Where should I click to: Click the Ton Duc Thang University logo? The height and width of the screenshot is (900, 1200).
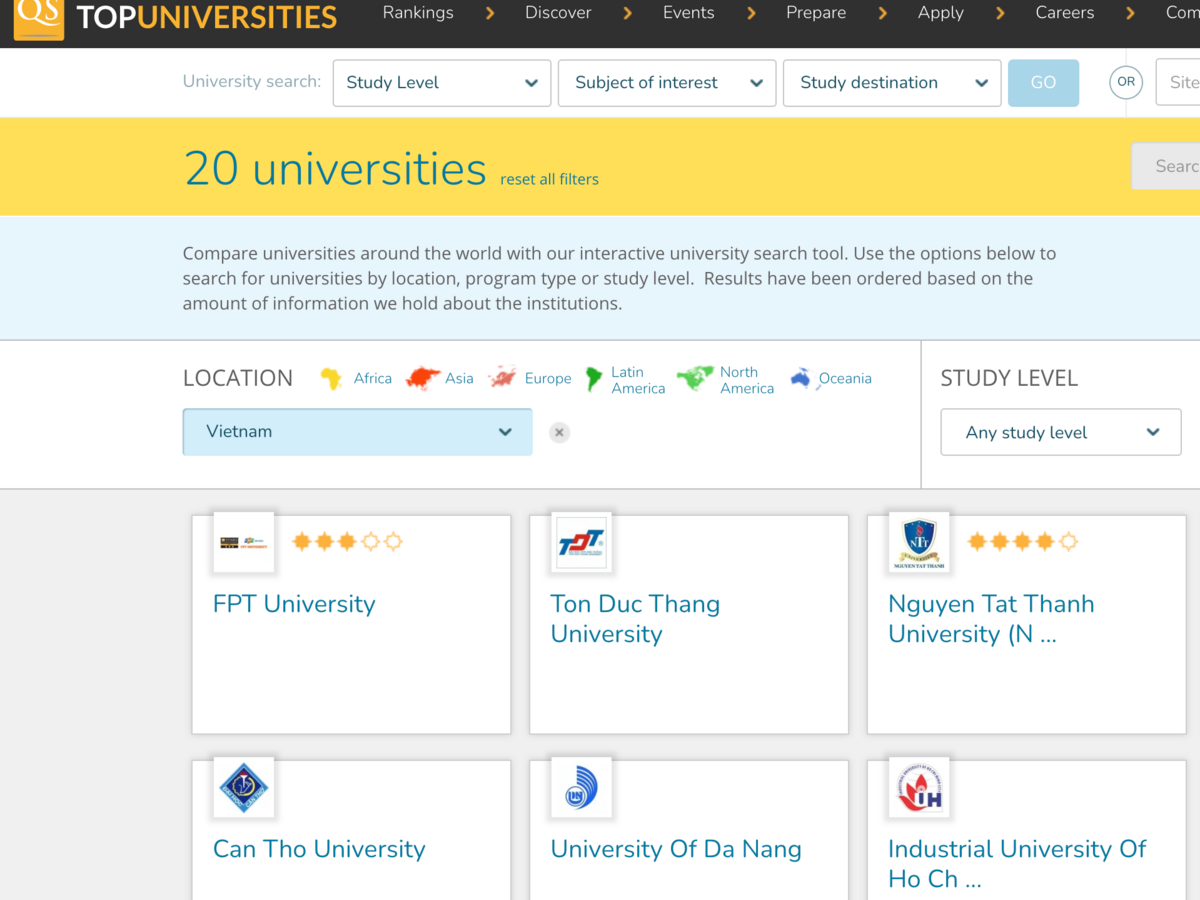[x=581, y=542]
